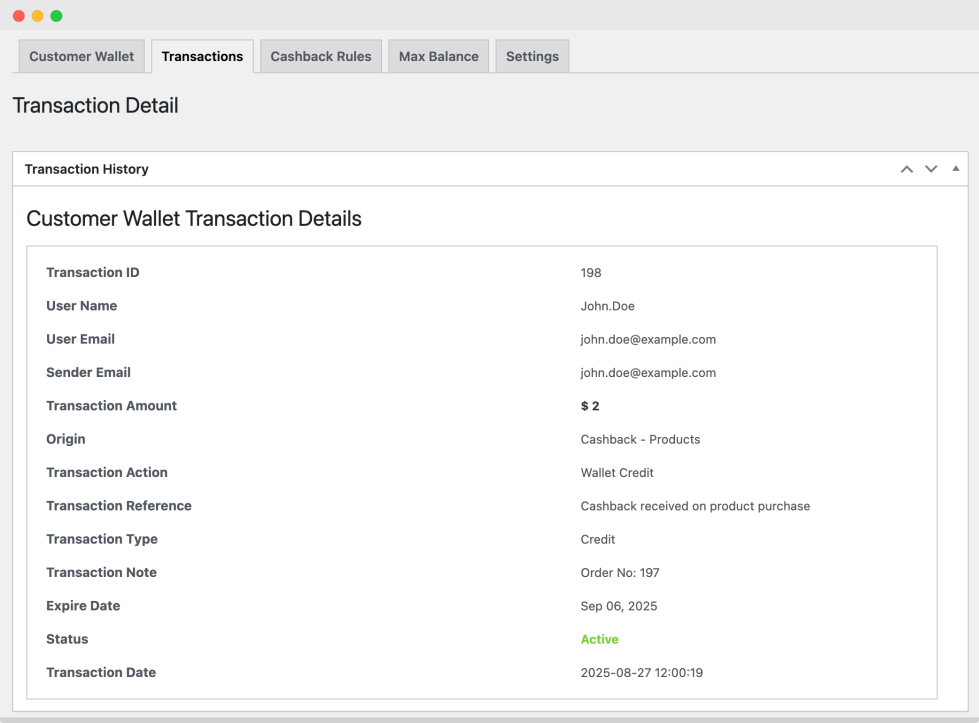The width and height of the screenshot is (979, 723).
Task: Click the john.doe@example.com user email value
Action: [x=648, y=340]
